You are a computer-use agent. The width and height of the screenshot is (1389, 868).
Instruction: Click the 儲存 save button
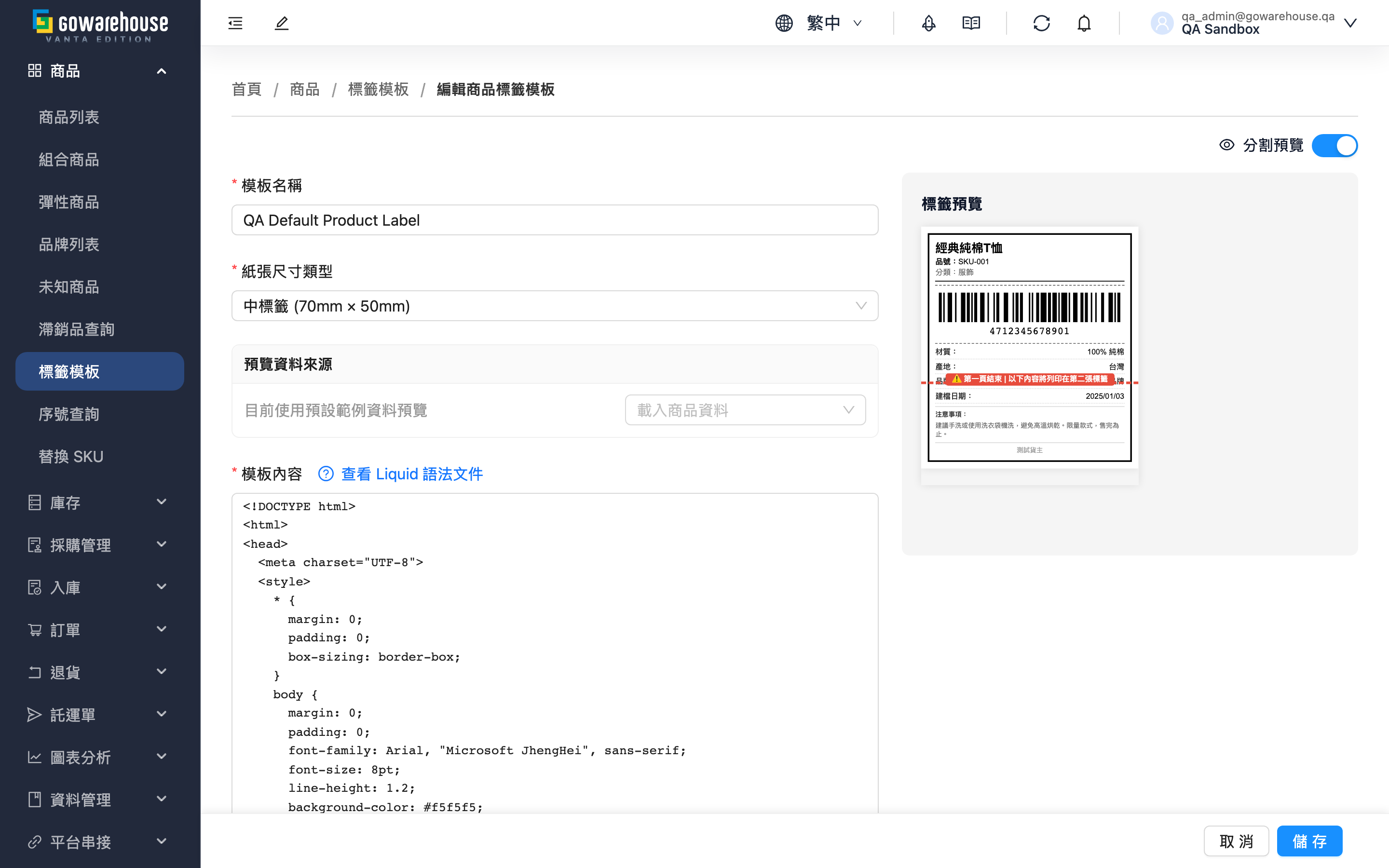[1309, 841]
